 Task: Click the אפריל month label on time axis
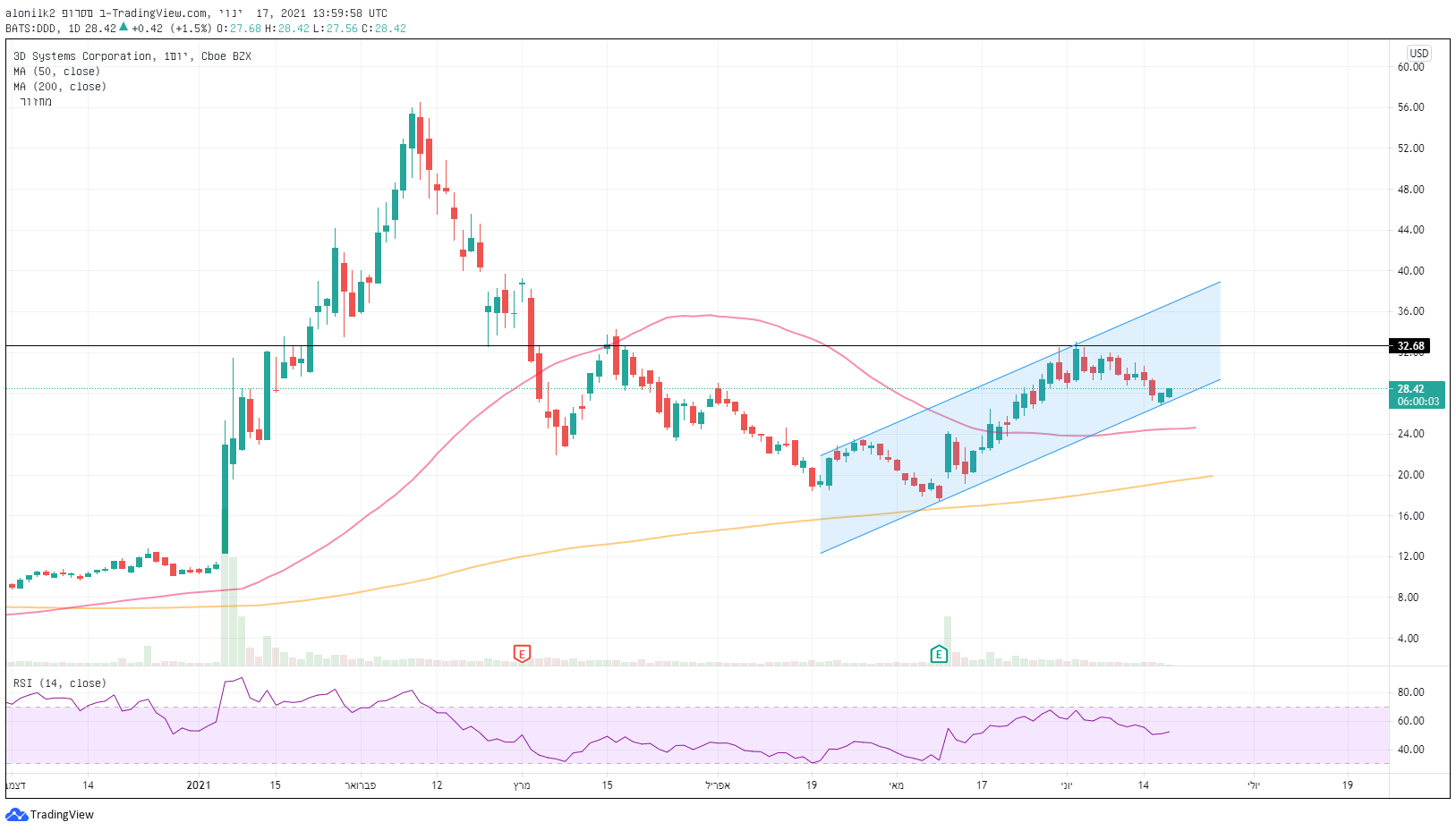(718, 785)
